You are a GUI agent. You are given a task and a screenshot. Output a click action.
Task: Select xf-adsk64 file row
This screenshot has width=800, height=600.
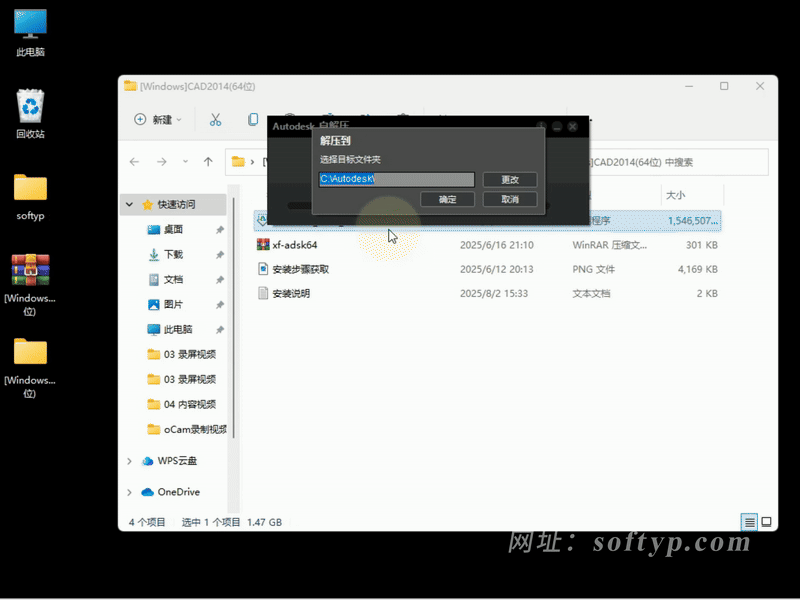click(487, 245)
